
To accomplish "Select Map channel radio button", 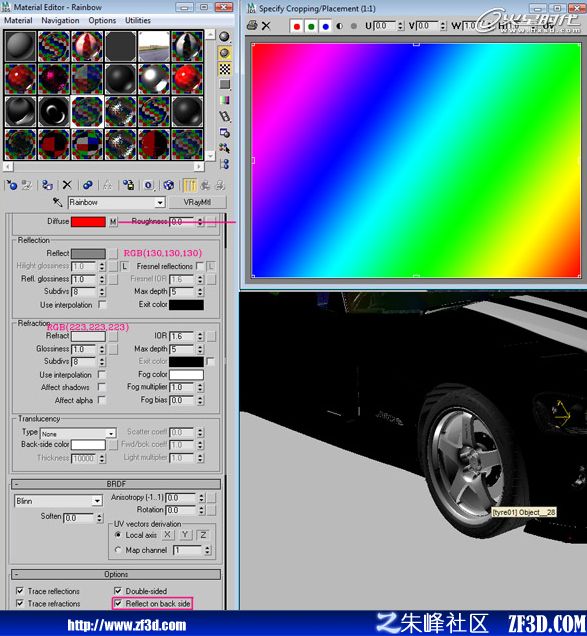I will pos(118,550).
